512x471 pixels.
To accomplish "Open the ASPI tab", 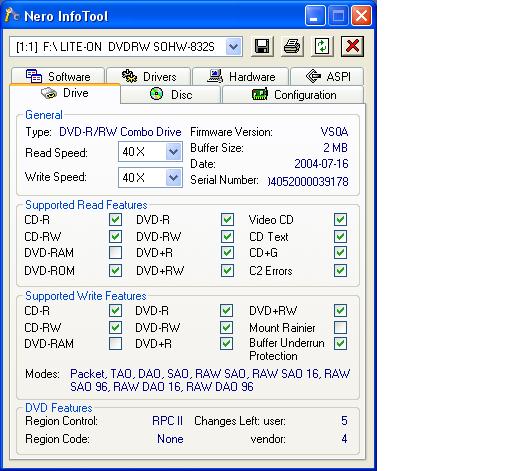I will 327,76.
